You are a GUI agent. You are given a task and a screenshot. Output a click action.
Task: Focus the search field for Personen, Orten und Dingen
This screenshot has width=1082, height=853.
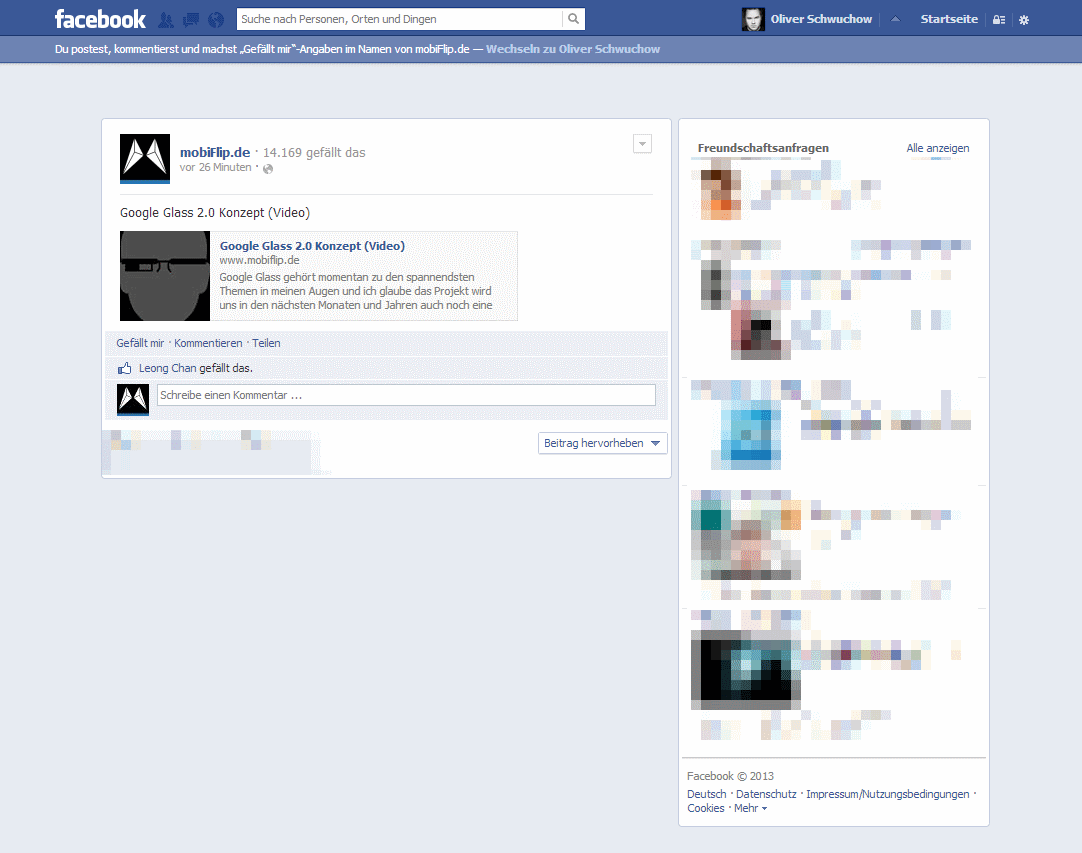pyautogui.click(x=400, y=19)
